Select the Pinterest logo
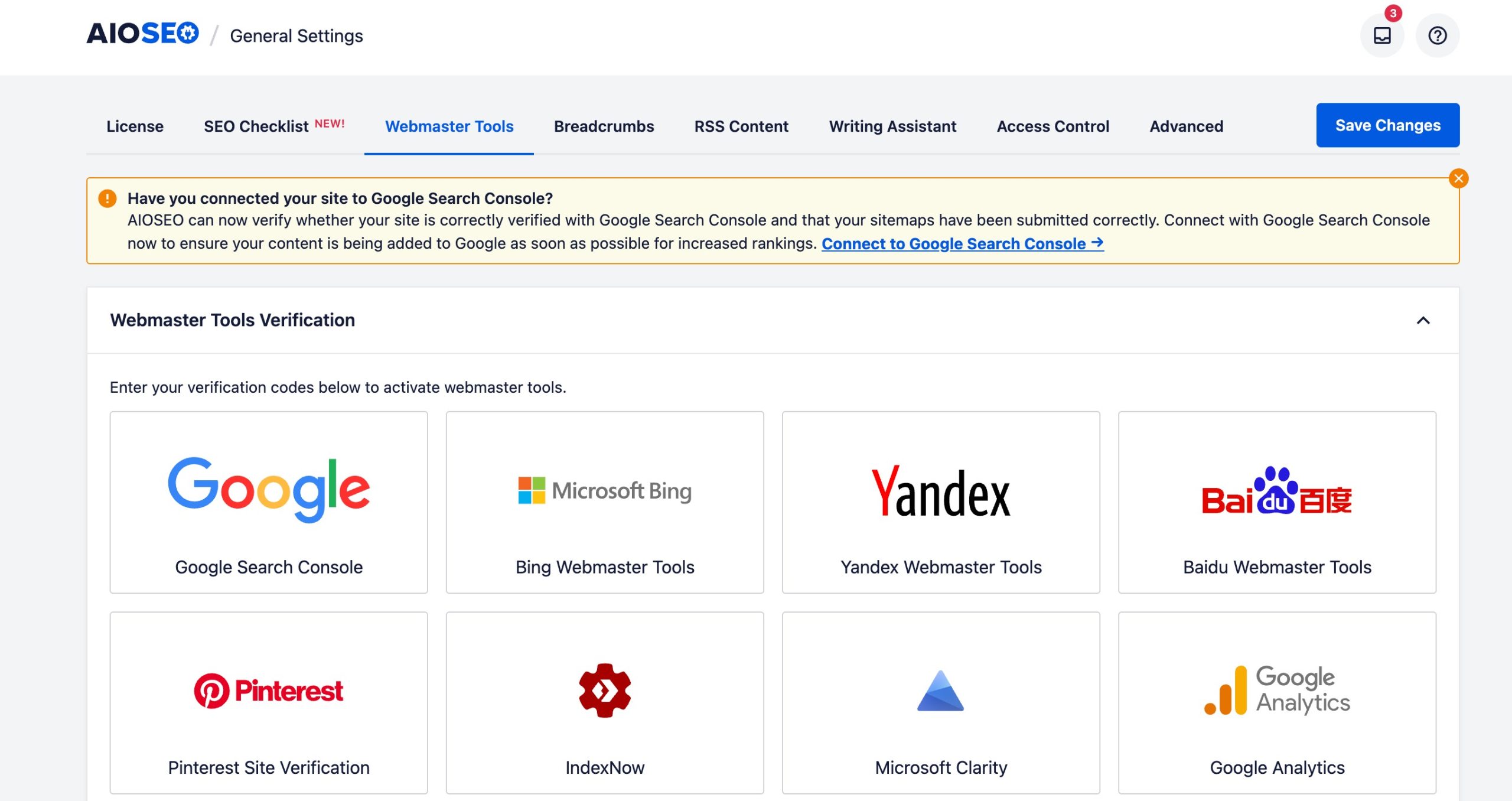Image resolution: width=1512 pixels, height=801 pixels. [x=269, y=691]
